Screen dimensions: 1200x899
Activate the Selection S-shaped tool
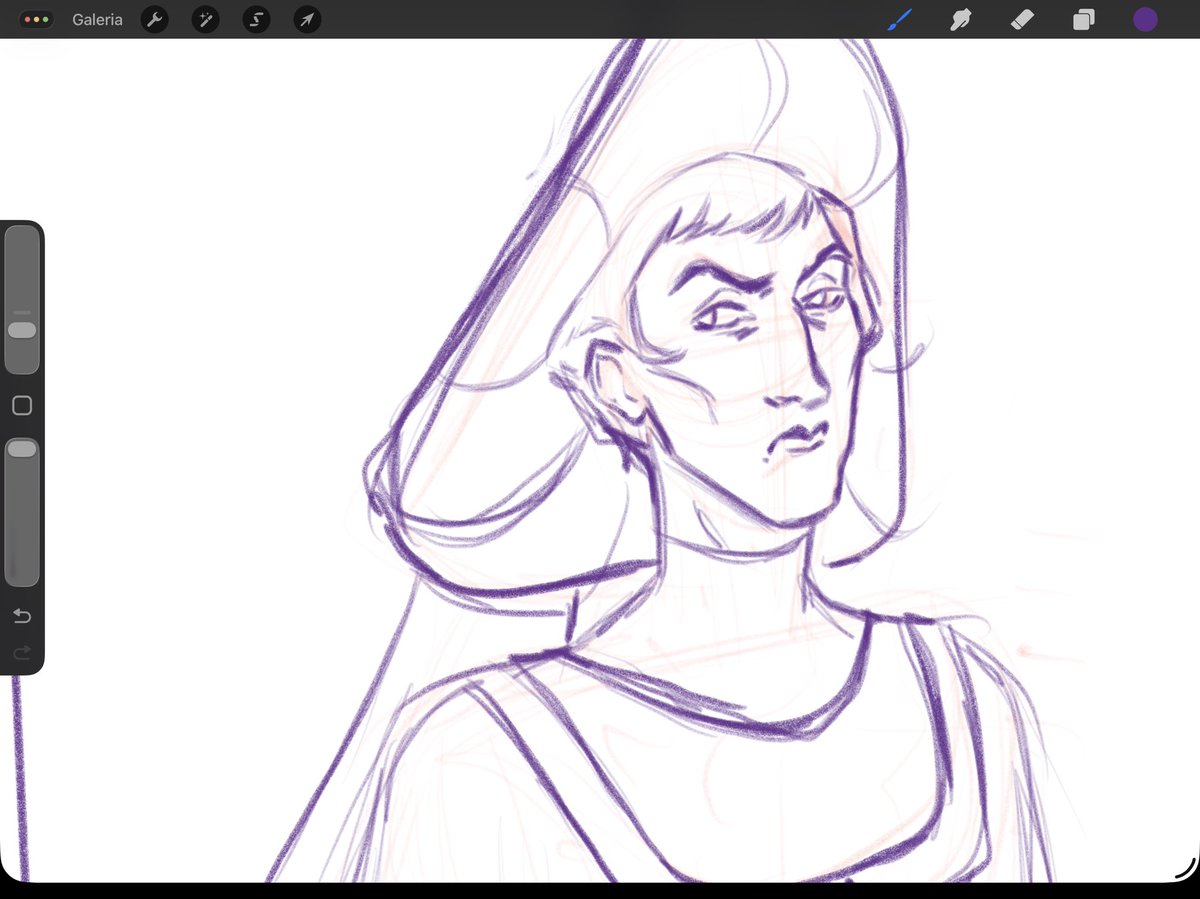click(x=257, y=19)
